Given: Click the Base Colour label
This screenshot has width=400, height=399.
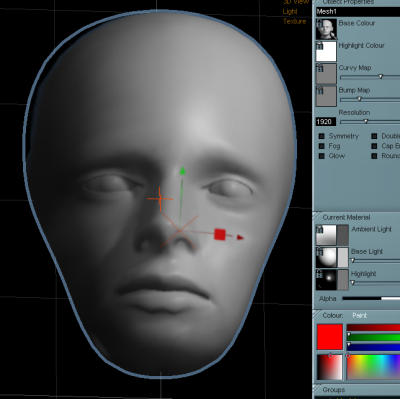Looking at the screenshot, I should (357, 23).
